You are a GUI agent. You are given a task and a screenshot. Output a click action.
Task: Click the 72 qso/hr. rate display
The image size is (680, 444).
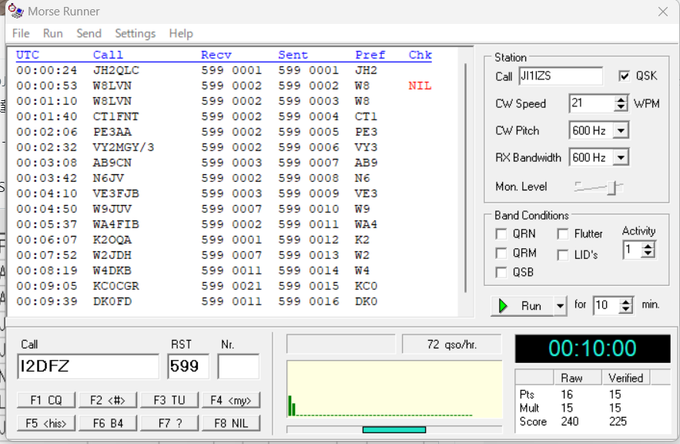pos(451,344)
